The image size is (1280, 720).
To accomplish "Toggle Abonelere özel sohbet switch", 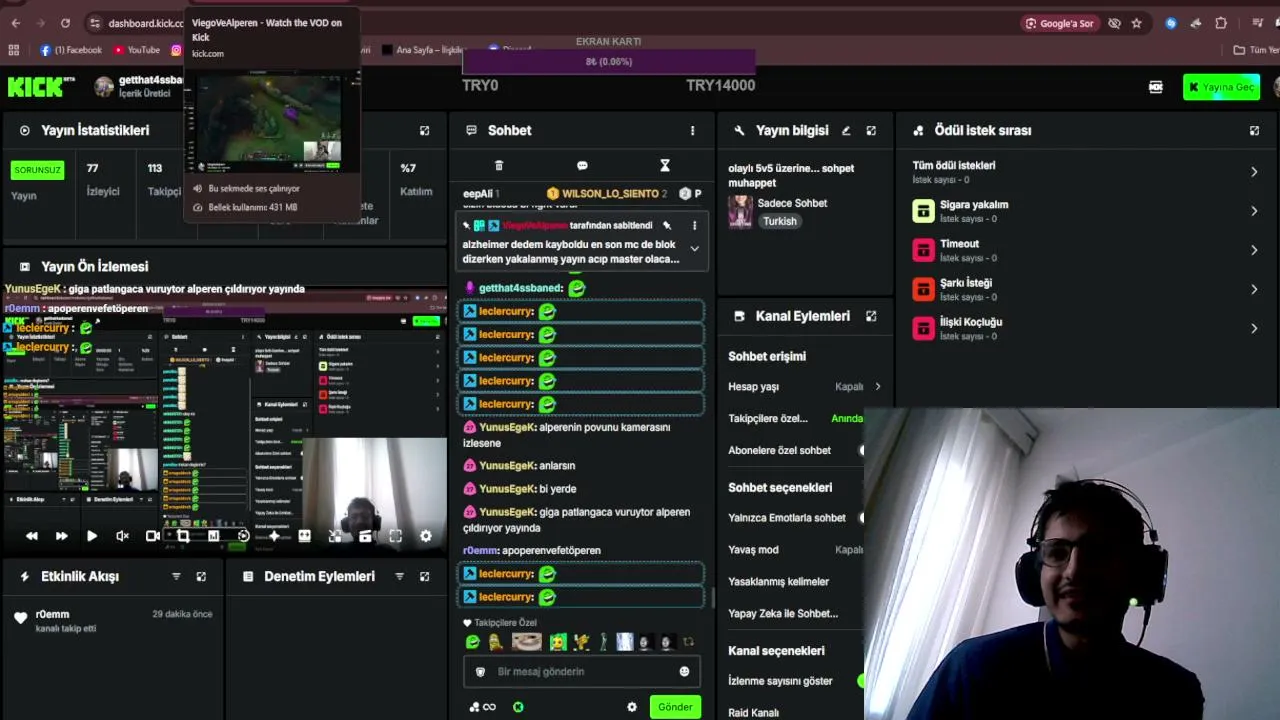I will pyautogui.click(x=861, y=450).
